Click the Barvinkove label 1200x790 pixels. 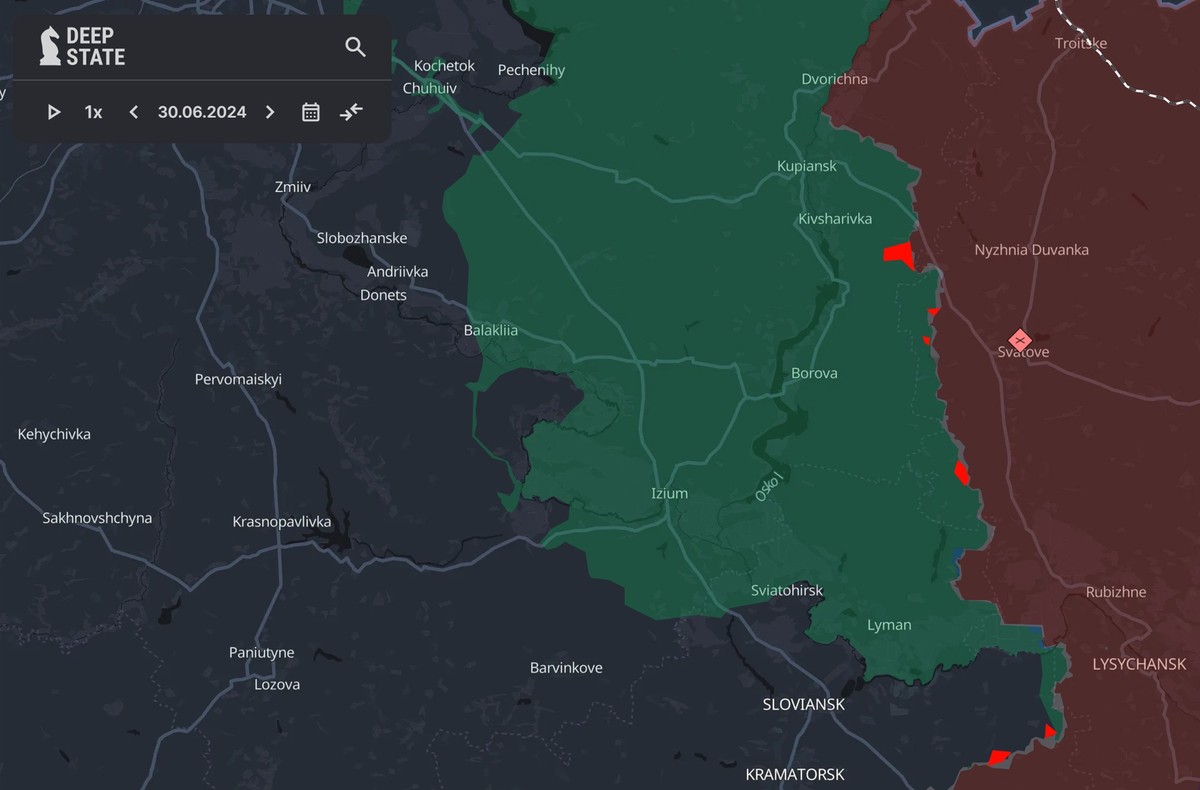tap(566, 668)
